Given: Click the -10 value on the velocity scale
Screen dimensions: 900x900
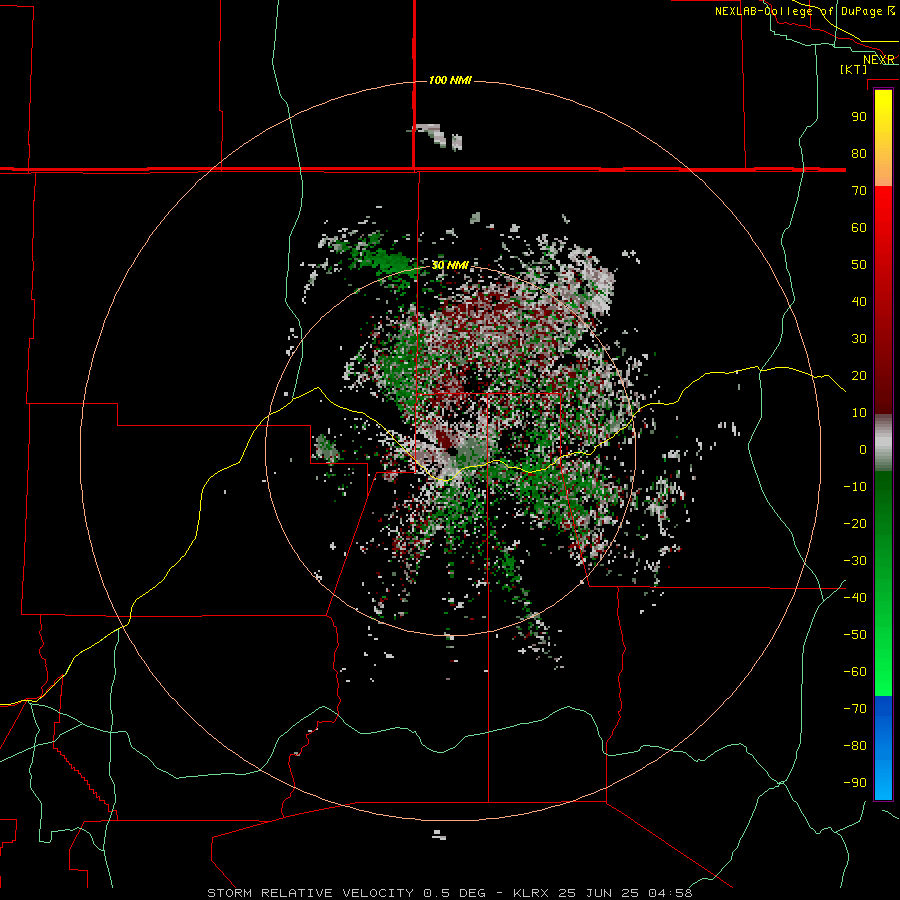Looking at the screenshot, I should 855,487.
